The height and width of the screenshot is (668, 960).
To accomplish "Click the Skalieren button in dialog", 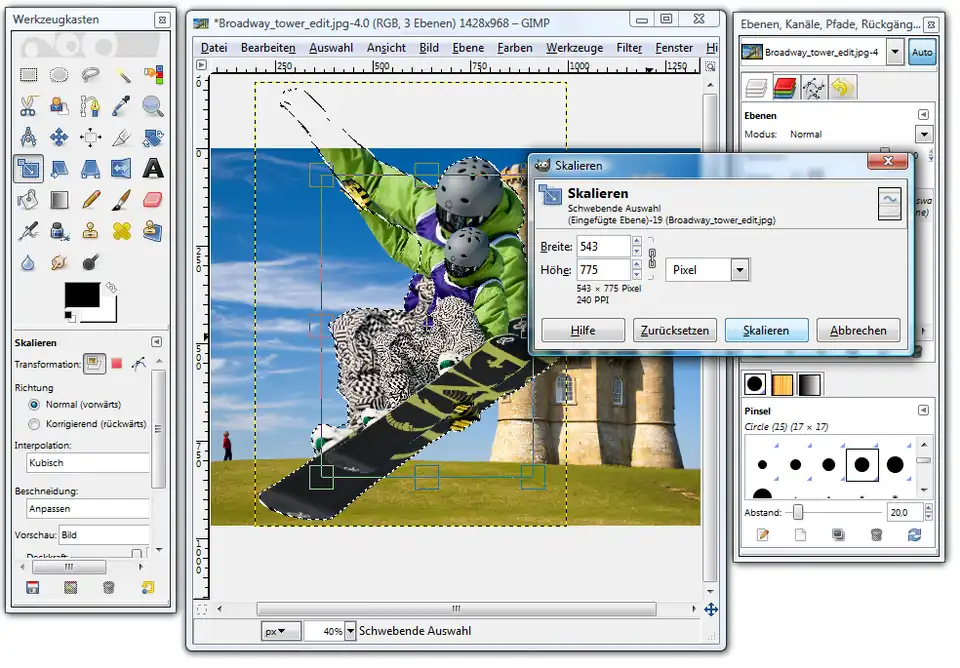I will coord(766,330).
